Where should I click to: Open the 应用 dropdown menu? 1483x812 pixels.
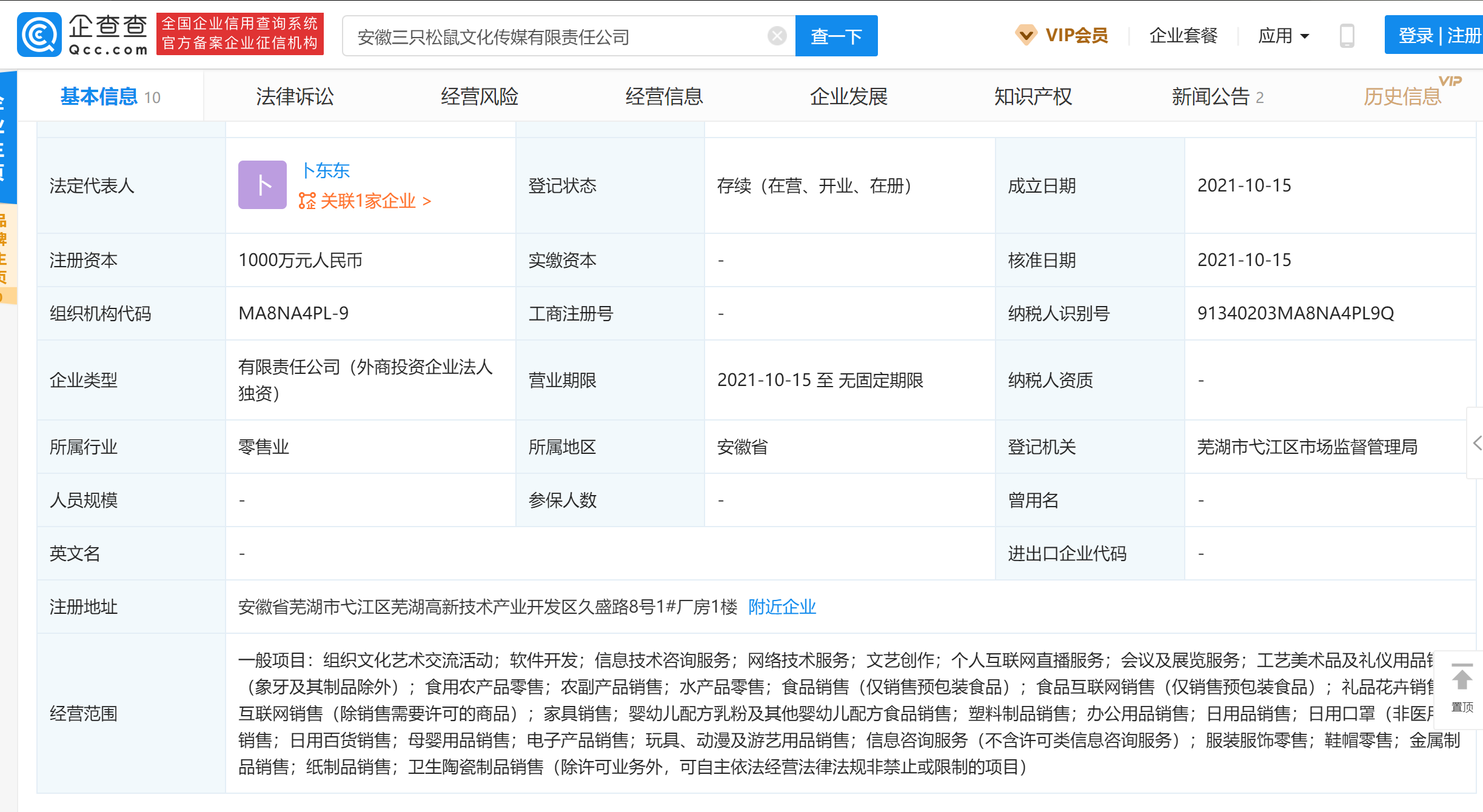click(1283, 36)
